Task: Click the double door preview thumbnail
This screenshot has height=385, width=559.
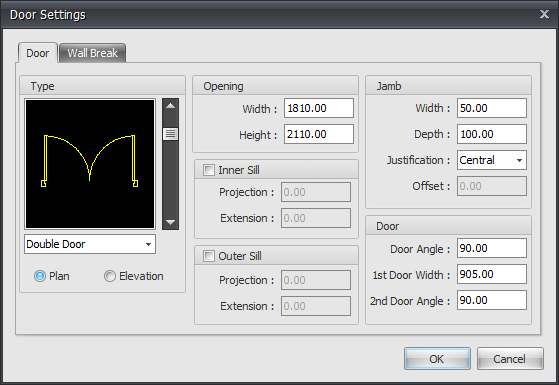Action: point(90,164)
